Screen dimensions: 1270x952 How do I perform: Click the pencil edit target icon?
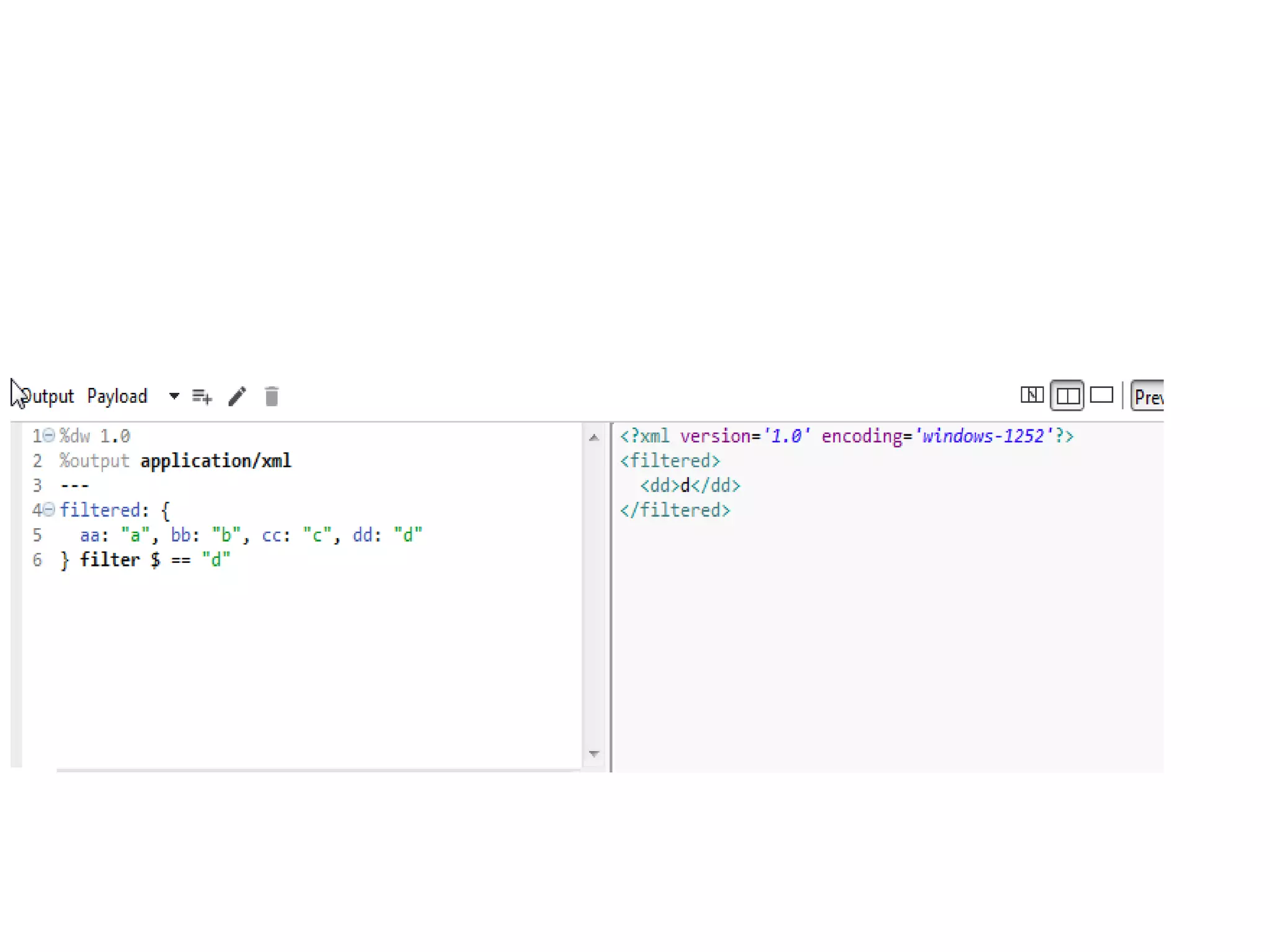(x=237, y=396)
